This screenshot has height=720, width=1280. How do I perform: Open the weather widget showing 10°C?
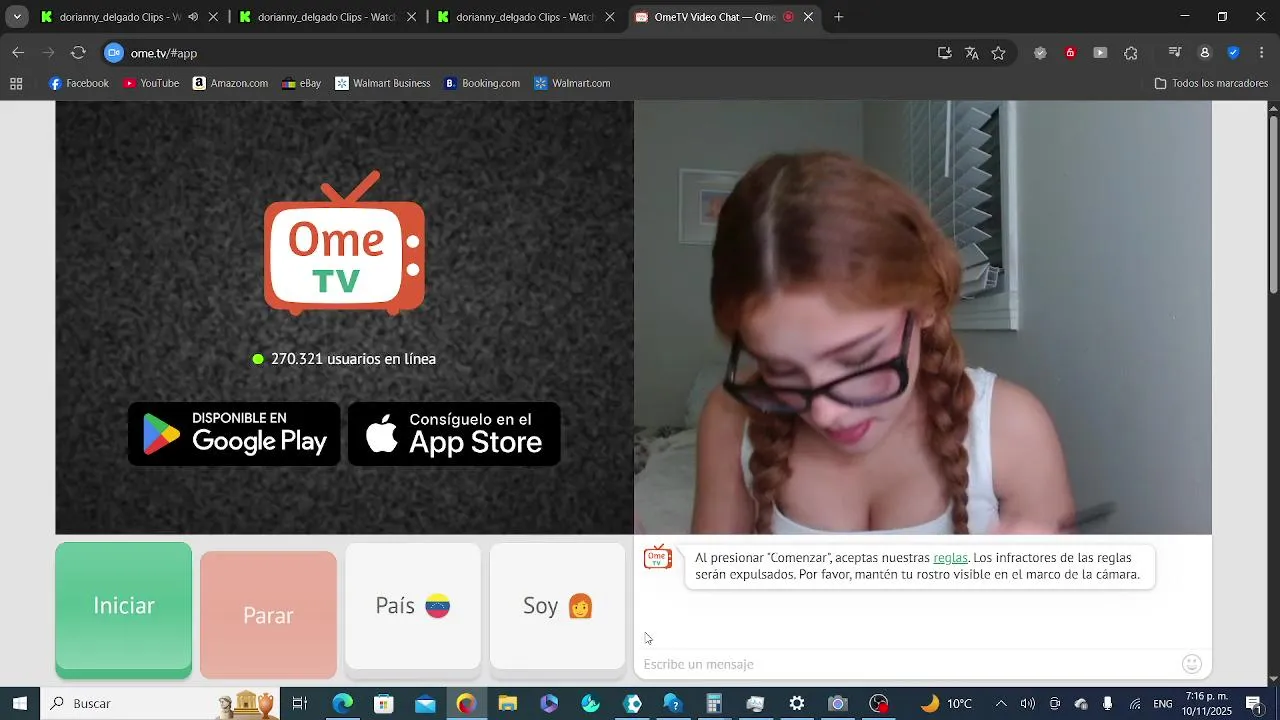click(946, 703)
